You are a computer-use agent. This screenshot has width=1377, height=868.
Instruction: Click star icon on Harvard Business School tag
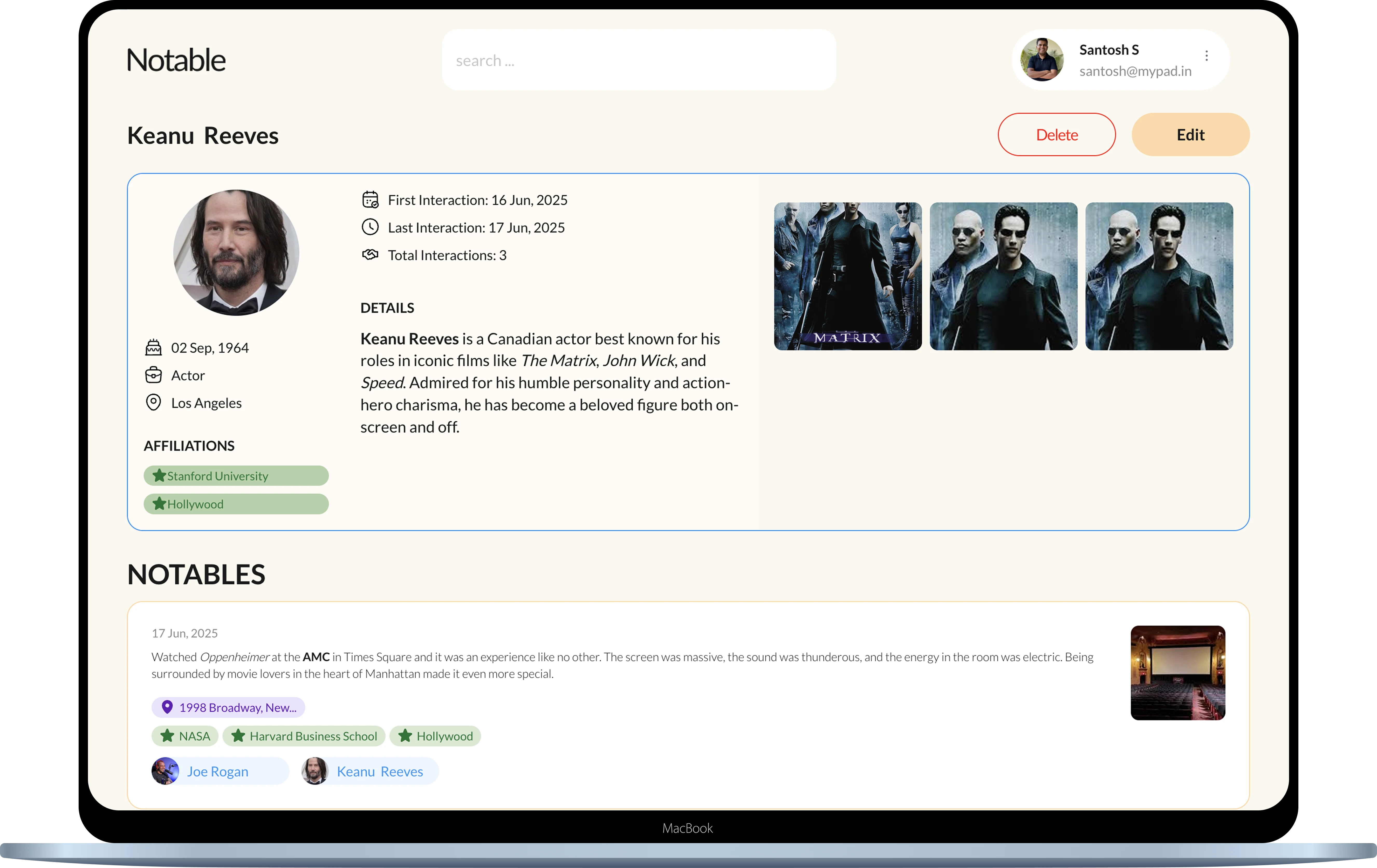[x=238, y=736]
